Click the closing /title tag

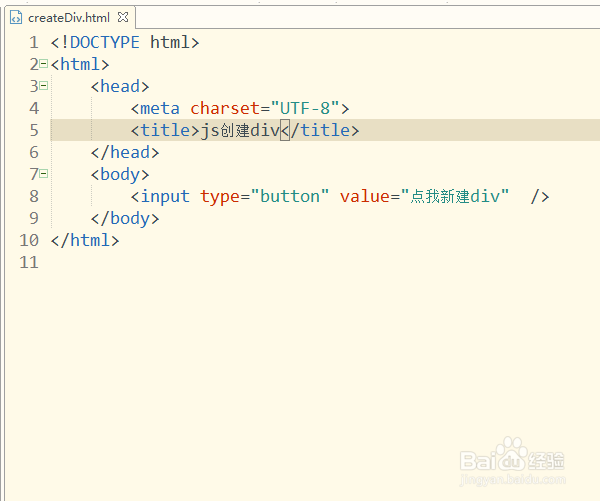[320, 130]
